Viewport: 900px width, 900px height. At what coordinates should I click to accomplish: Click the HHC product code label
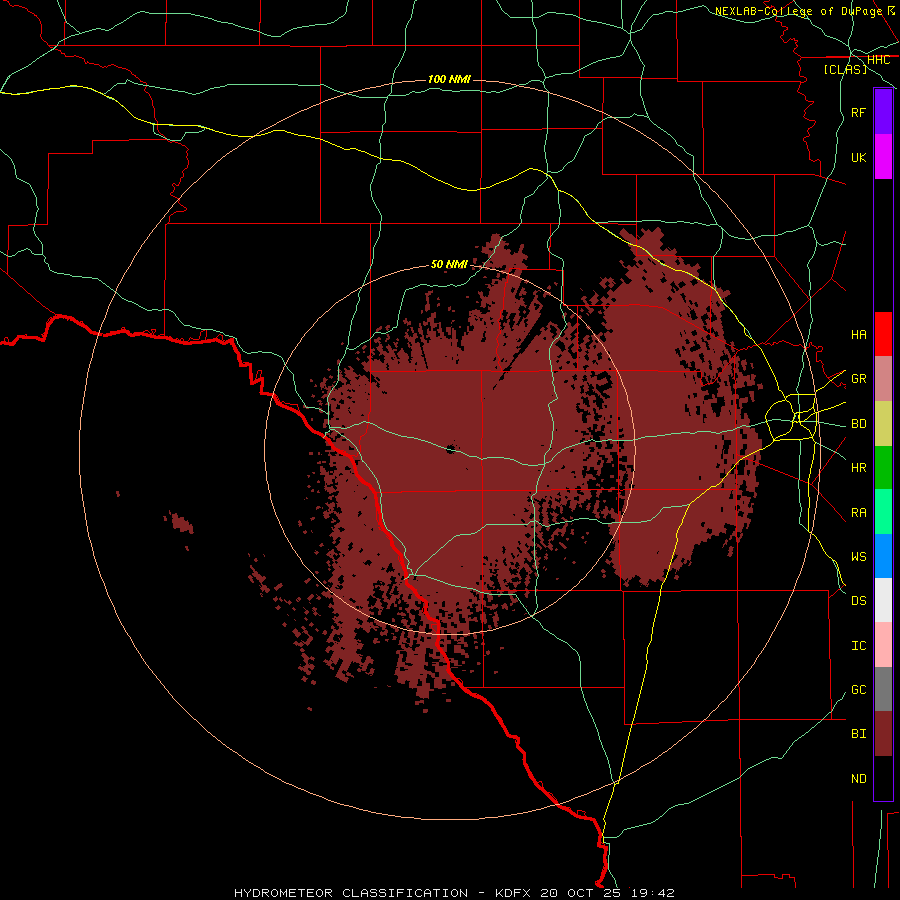878,60
